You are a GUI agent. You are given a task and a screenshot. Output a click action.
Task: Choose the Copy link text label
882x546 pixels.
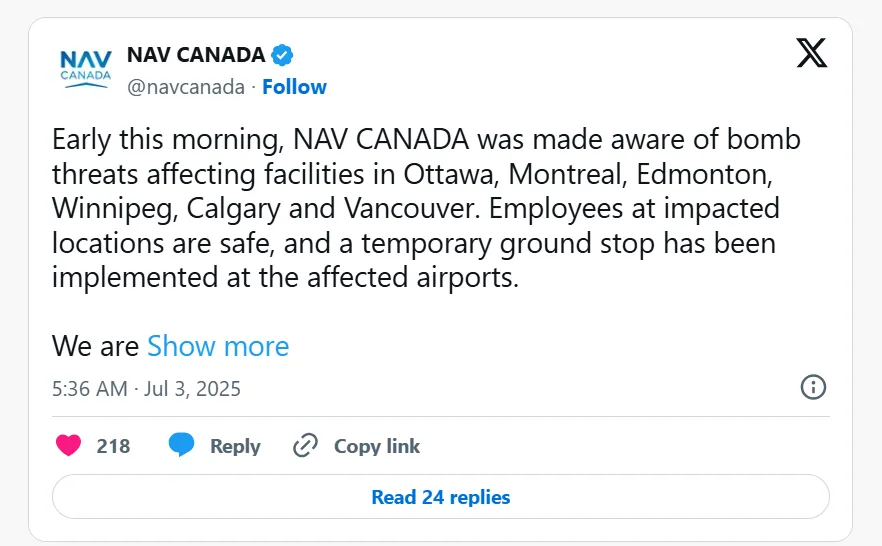tap(377, 446)
